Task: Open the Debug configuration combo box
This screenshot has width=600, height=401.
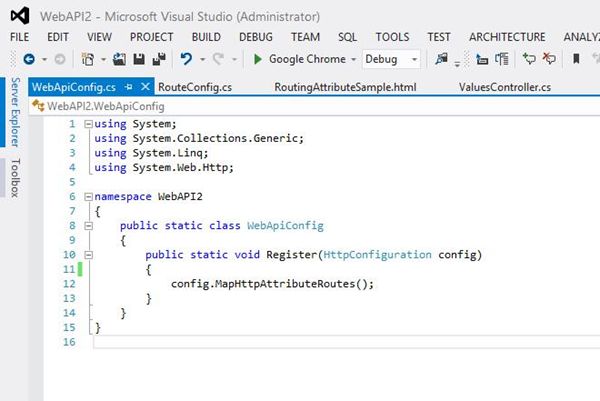Action: pos(391,59)
